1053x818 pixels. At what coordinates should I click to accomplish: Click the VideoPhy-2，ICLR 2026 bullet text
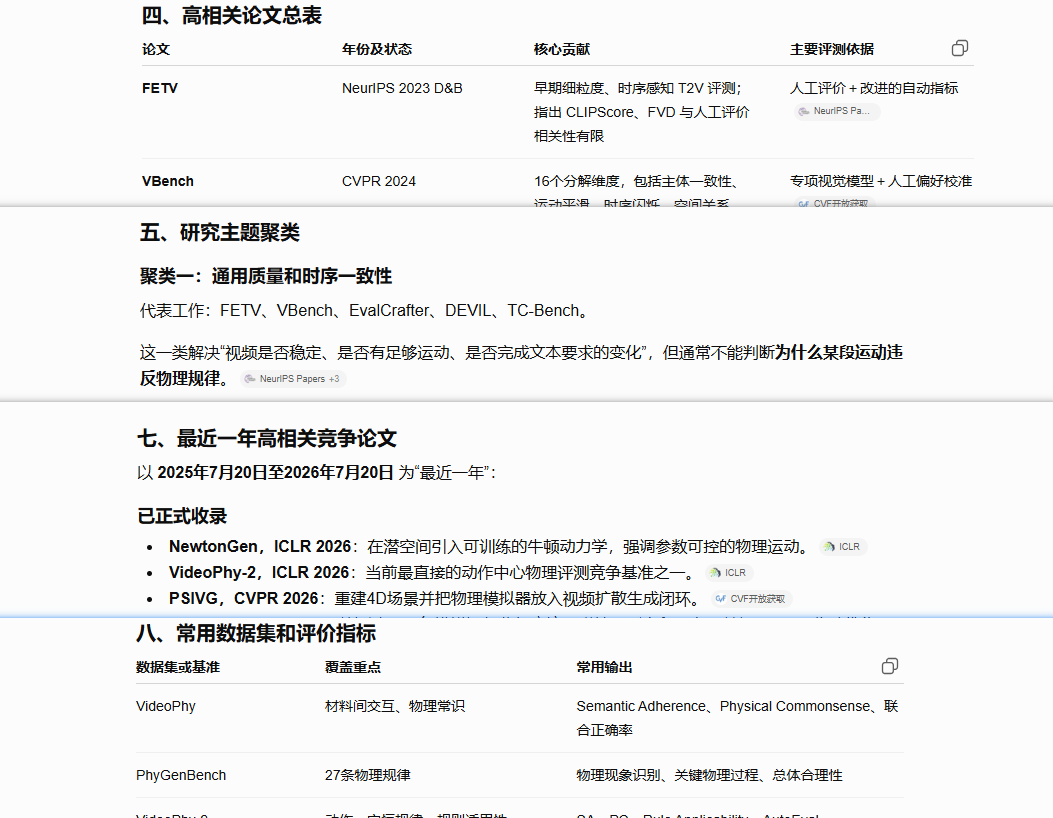tap(434, 573)
